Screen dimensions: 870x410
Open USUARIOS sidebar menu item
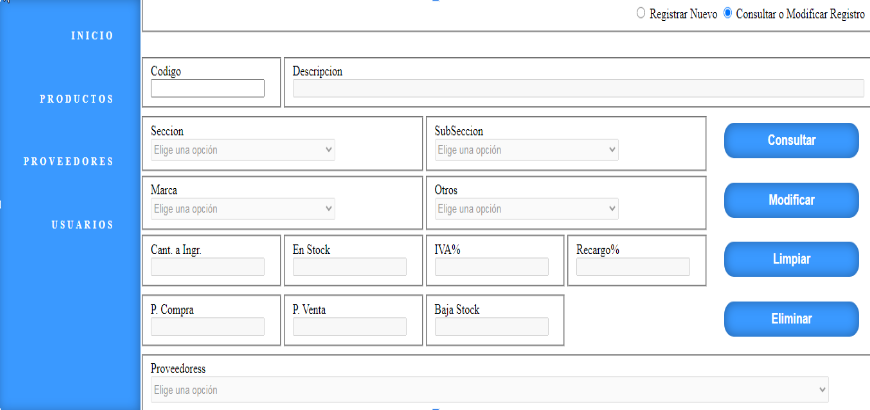(82, 224)
